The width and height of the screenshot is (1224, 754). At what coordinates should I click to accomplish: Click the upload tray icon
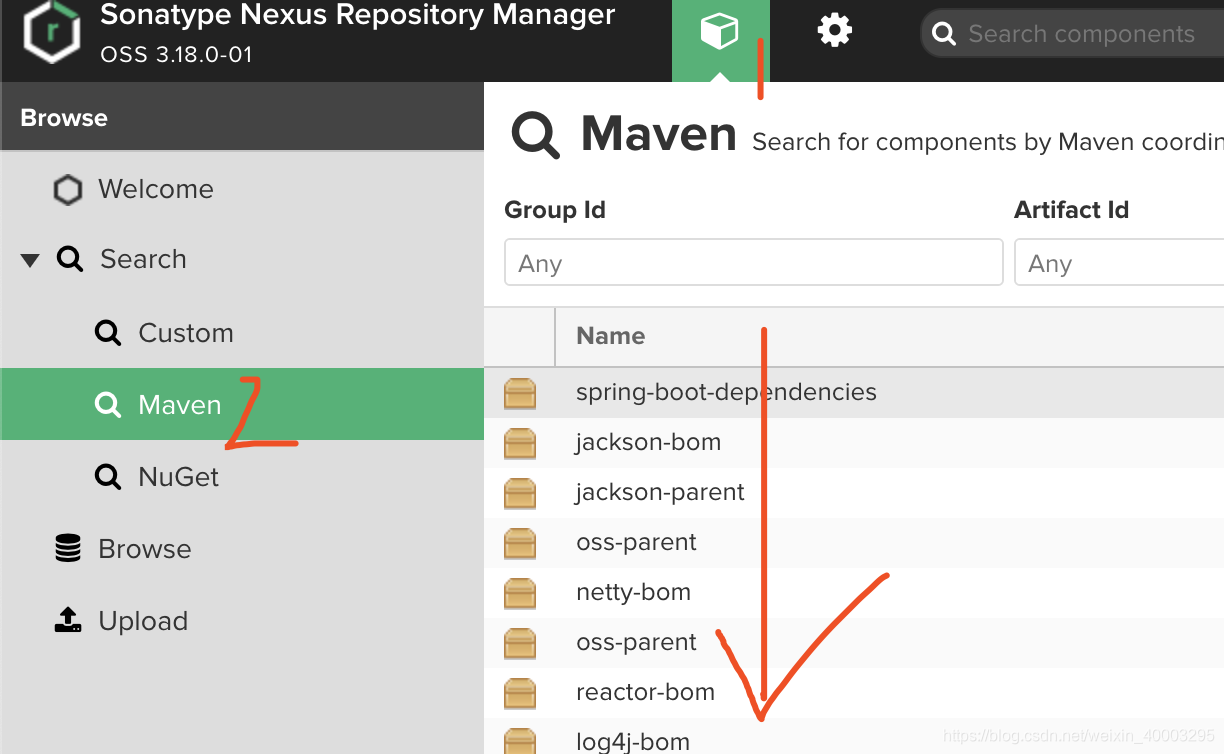67,620
